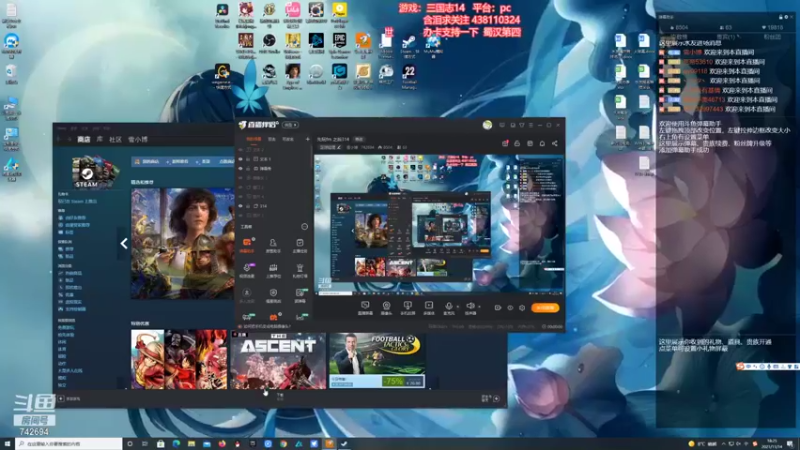Viewport: 800px width, 450px height.
Task: Edit the live settings next to the room title
Action: [x=331, y=147]
